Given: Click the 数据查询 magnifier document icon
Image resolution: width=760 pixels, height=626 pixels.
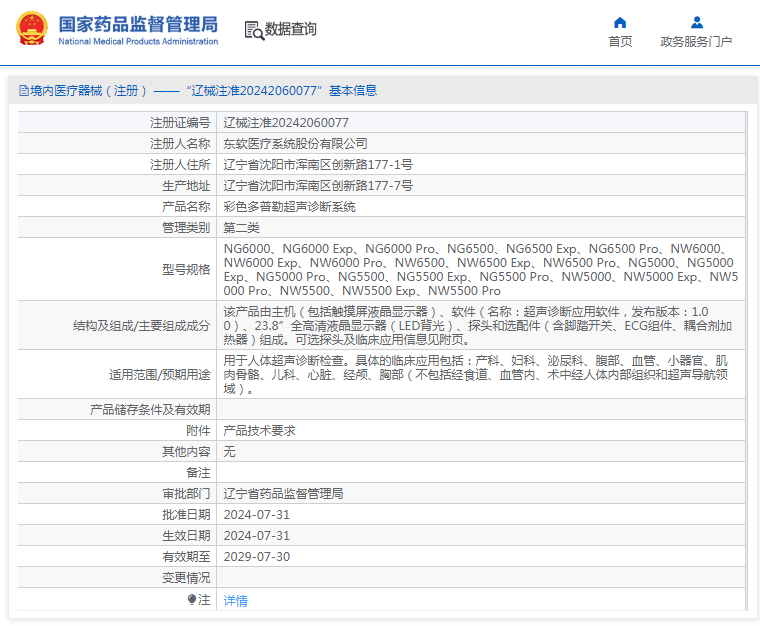Looking at the screenshot, I should [254, 30].
